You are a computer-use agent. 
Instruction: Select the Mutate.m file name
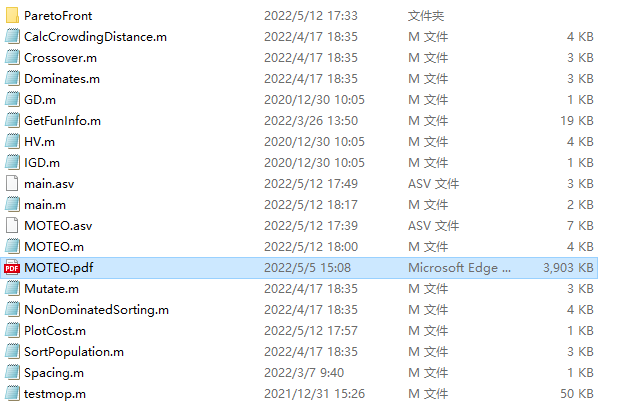51,289
